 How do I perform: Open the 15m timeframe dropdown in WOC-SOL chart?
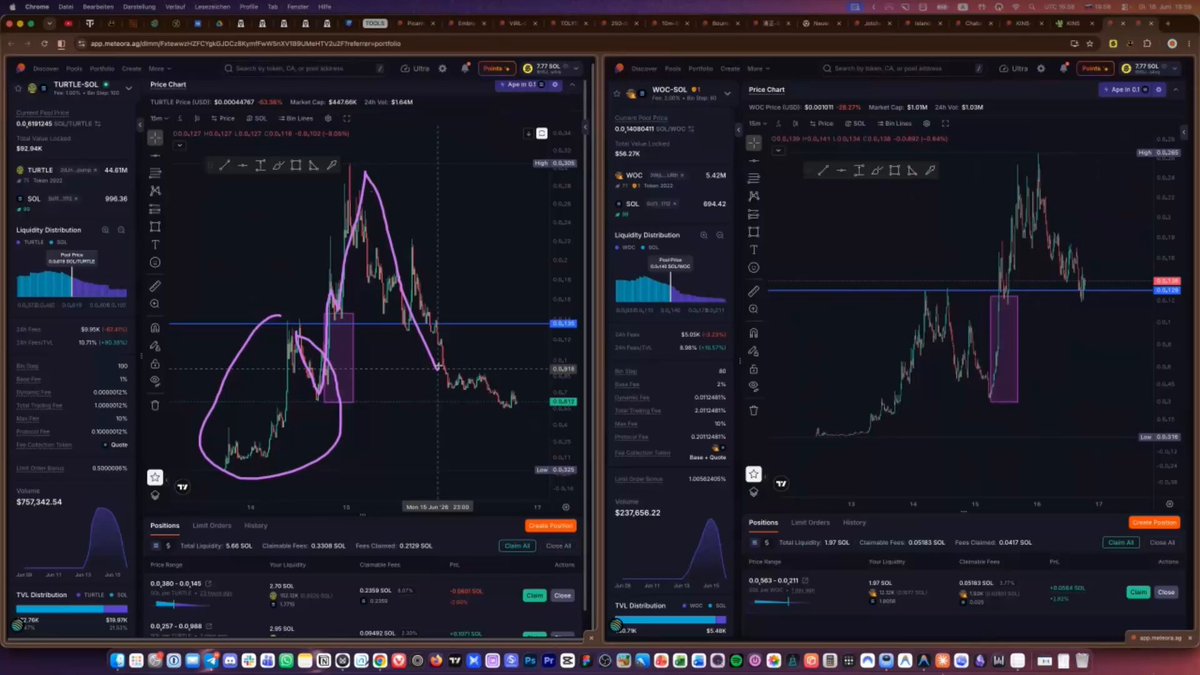coord(757,123)
